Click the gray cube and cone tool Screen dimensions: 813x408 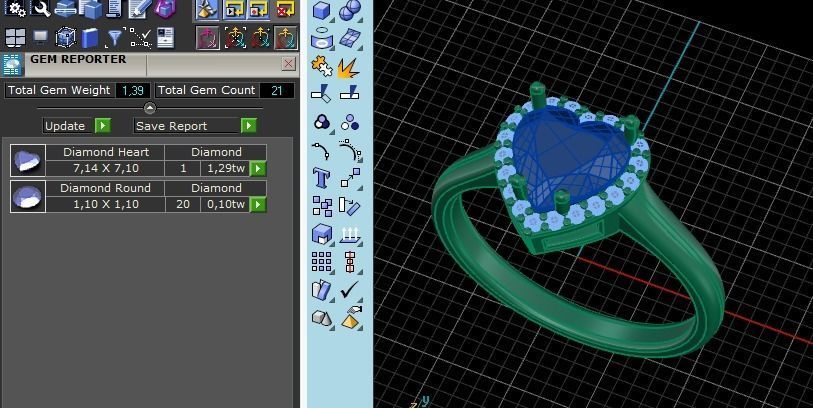click(x=321, y=317)
